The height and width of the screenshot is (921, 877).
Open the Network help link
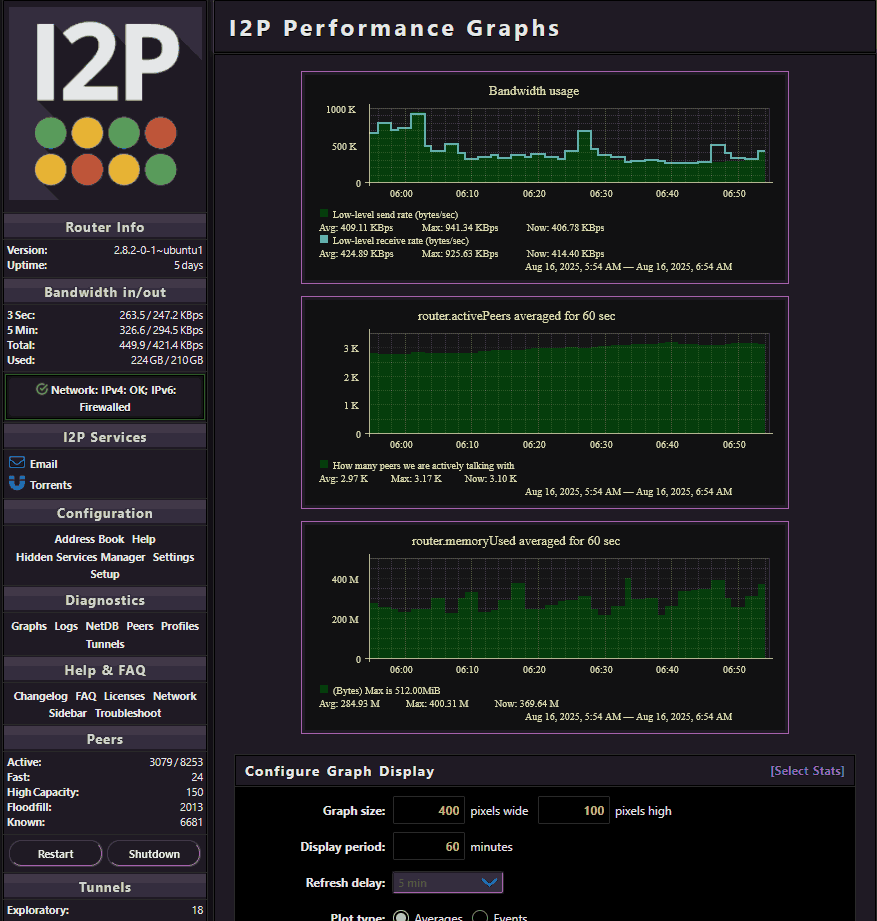pyautogui.click(x=174, y=696)
